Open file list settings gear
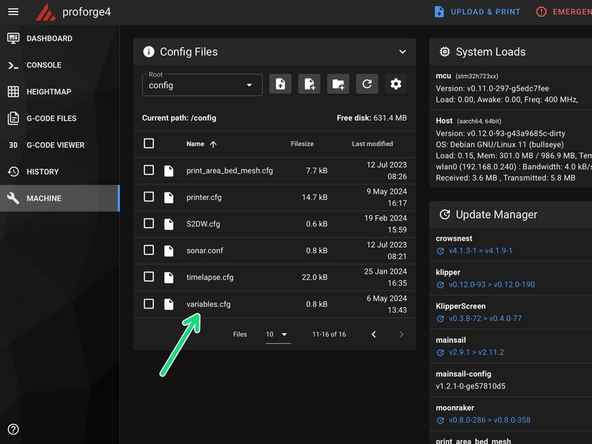The width and height of the screenshot is (592, 444). [x=396, y=84]
